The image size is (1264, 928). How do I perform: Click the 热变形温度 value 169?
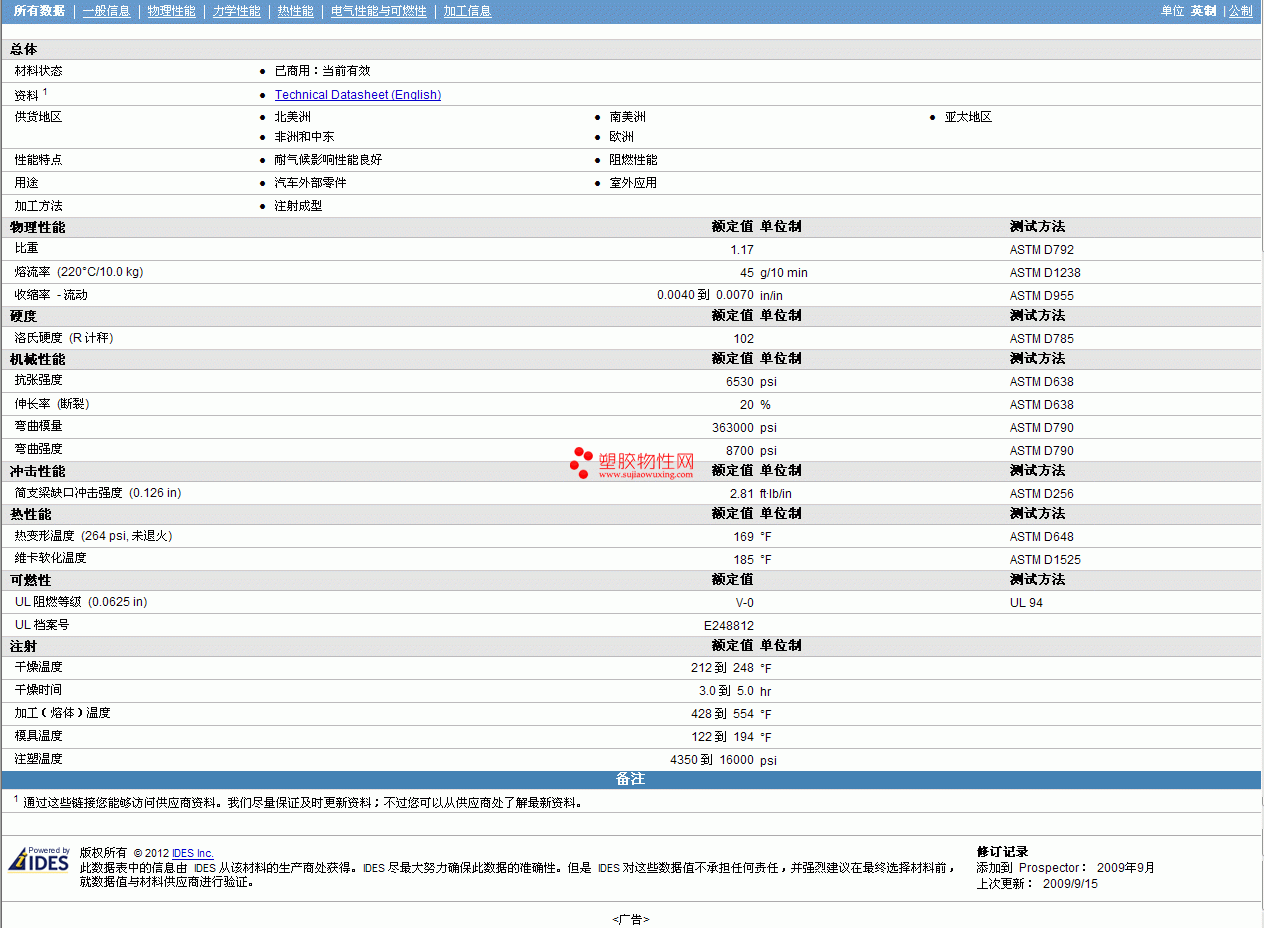tap(744, 537)
